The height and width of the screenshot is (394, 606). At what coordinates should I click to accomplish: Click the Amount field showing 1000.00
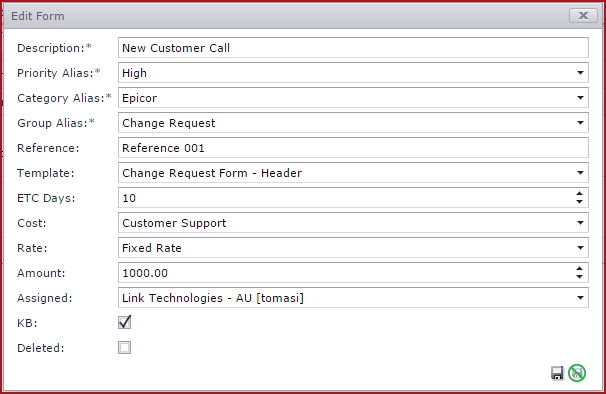click(346, 273)
